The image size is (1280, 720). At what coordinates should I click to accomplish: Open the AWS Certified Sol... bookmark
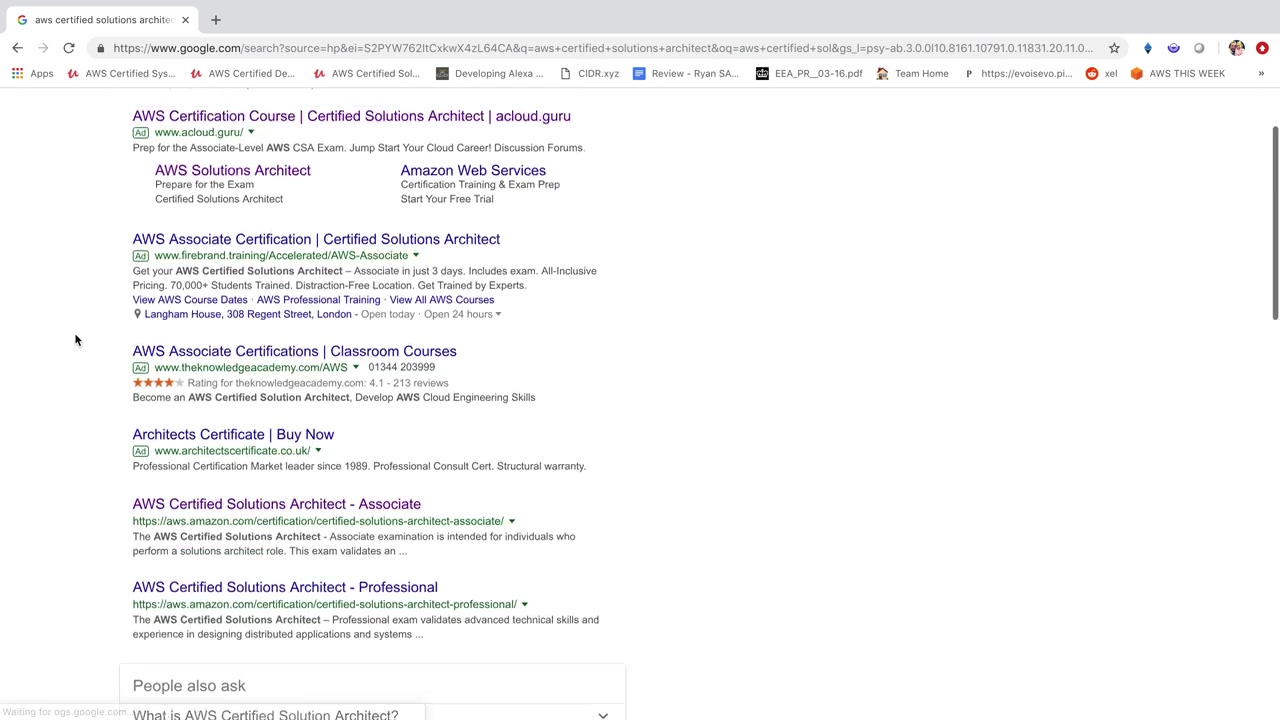pos(366,73)
